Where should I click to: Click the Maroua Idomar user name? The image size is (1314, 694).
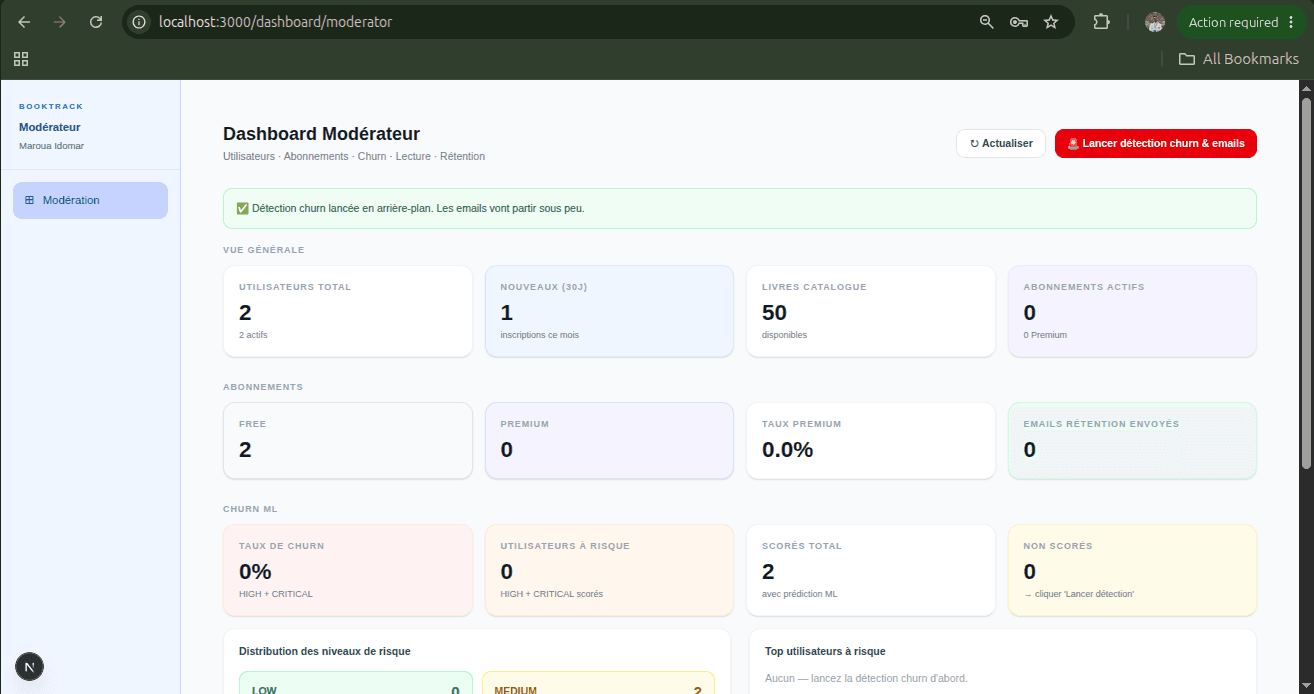[x=52, y=146]
